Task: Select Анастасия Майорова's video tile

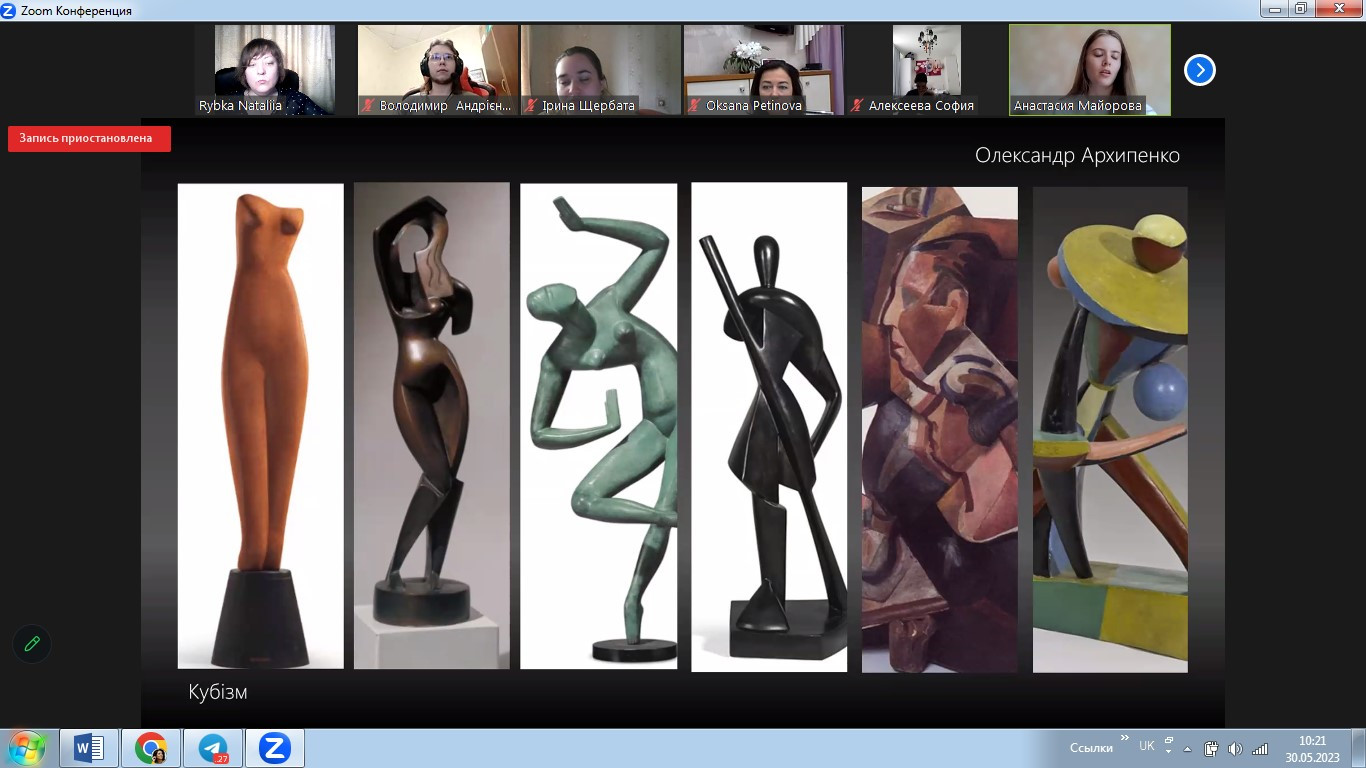Action: tap(1090, 70)
